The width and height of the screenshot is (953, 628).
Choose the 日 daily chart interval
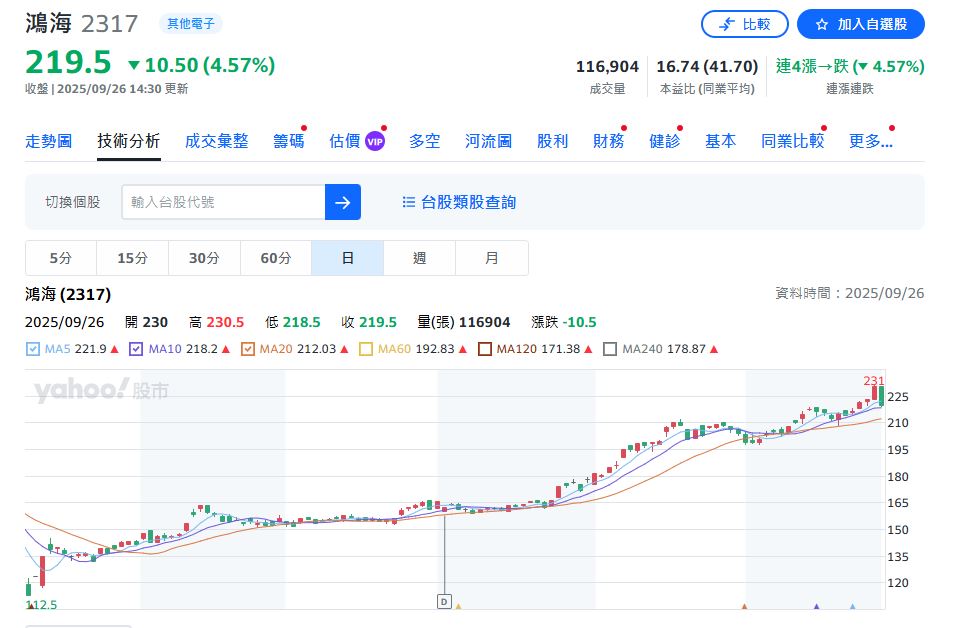click(348, 258)
